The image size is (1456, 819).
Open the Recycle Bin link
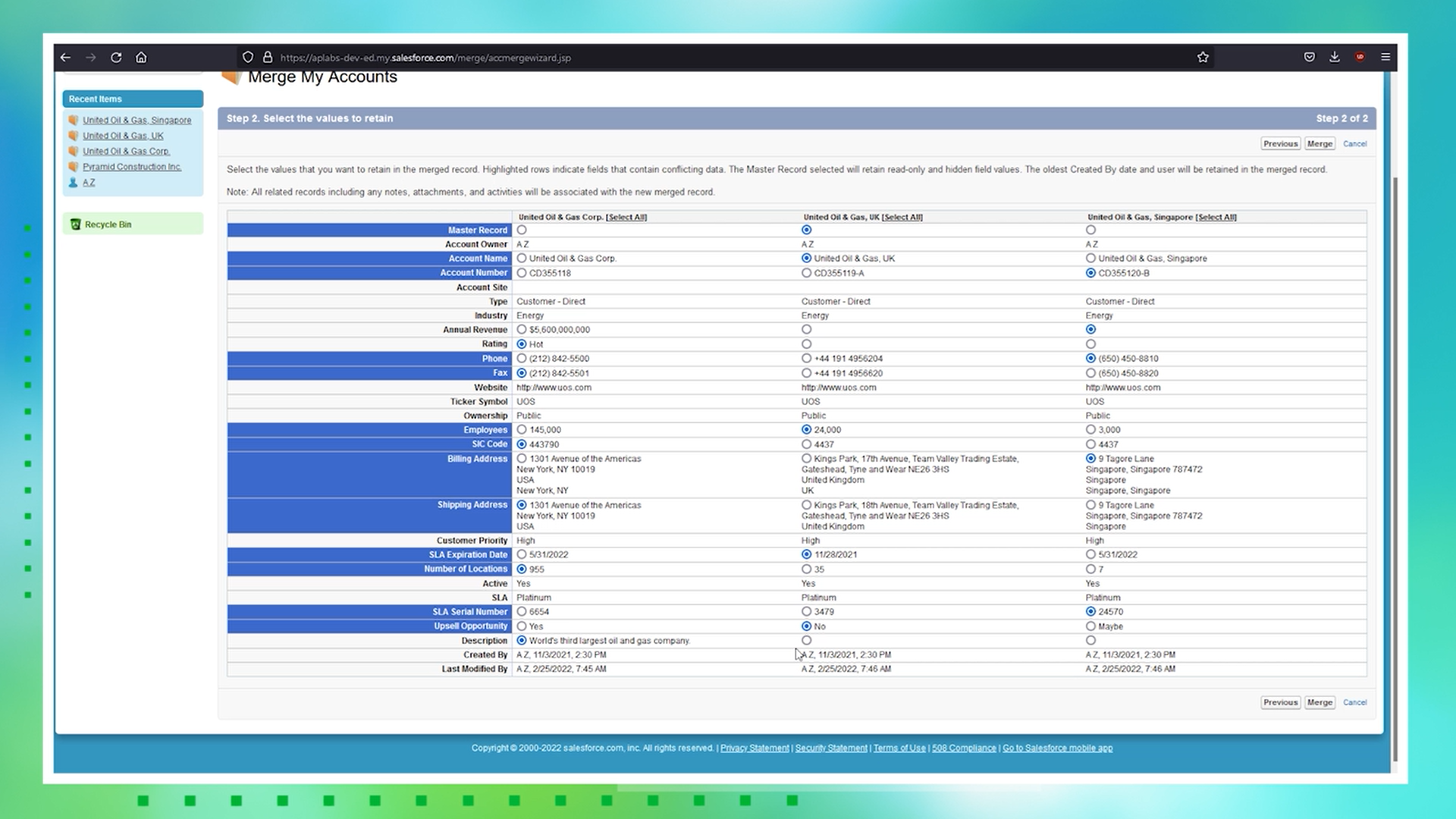tap(108, 224)
